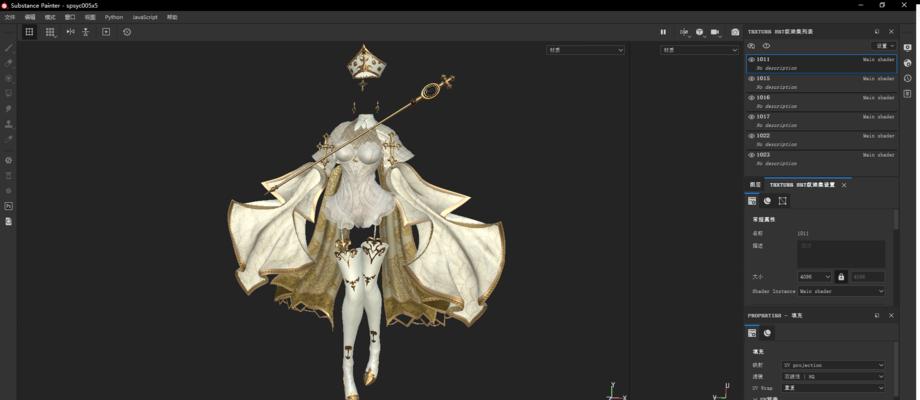Open the Resources updater icon in left toolbar
Image resolution: width=920 pixels, height=400 pixels.
tap(9, 175)
